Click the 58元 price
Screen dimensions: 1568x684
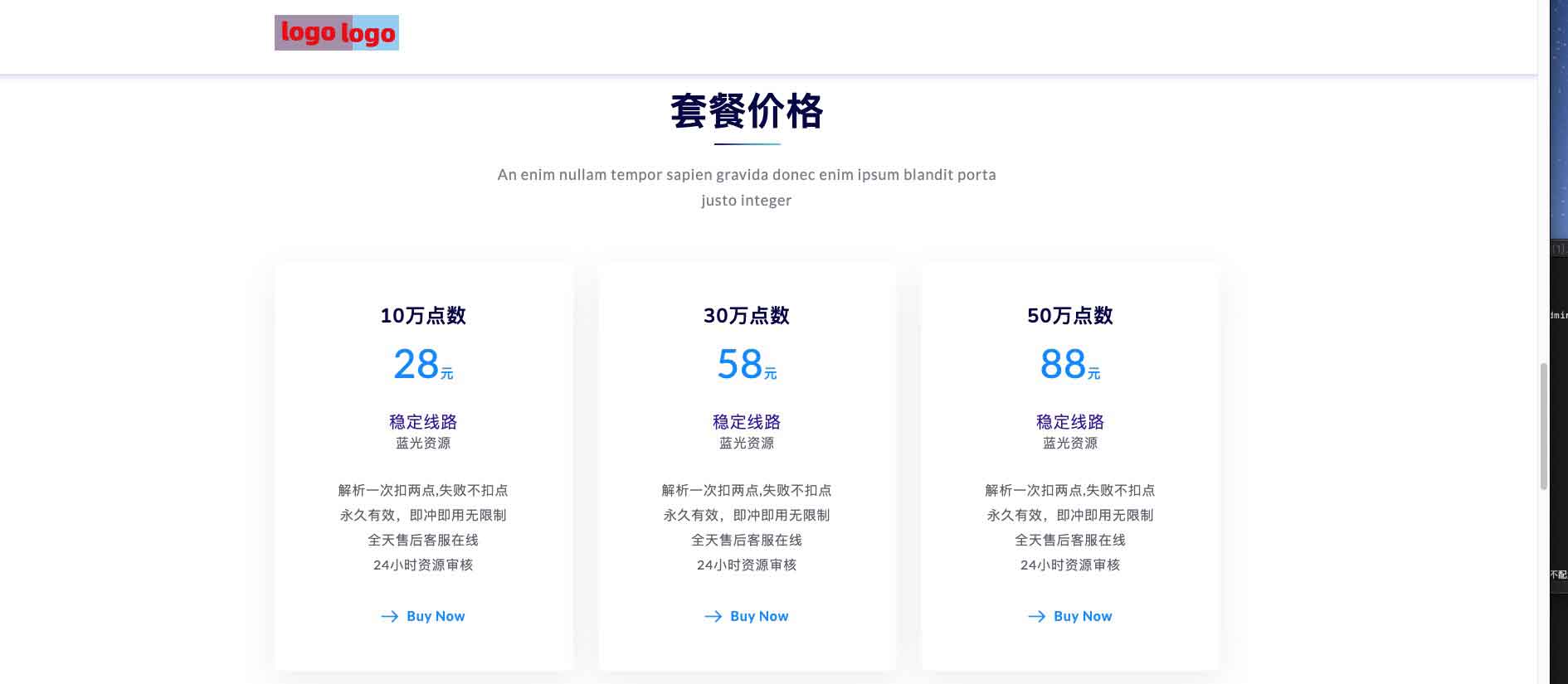coord(747,365)
